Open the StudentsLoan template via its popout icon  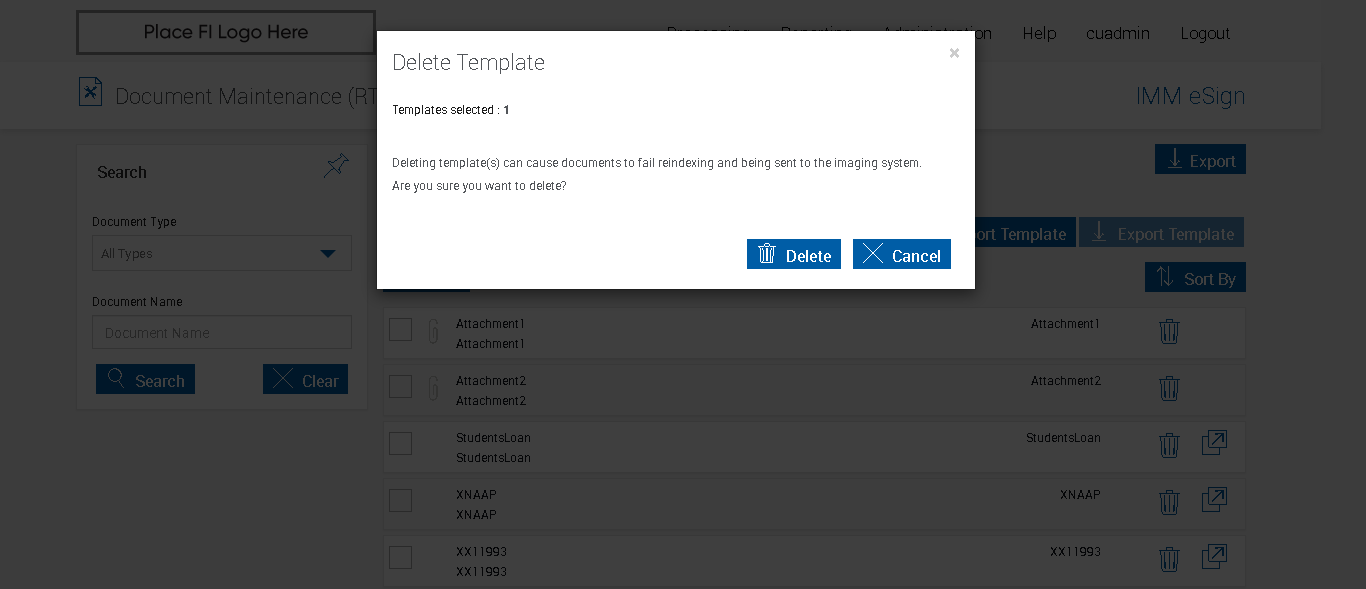pos(1214,443)
